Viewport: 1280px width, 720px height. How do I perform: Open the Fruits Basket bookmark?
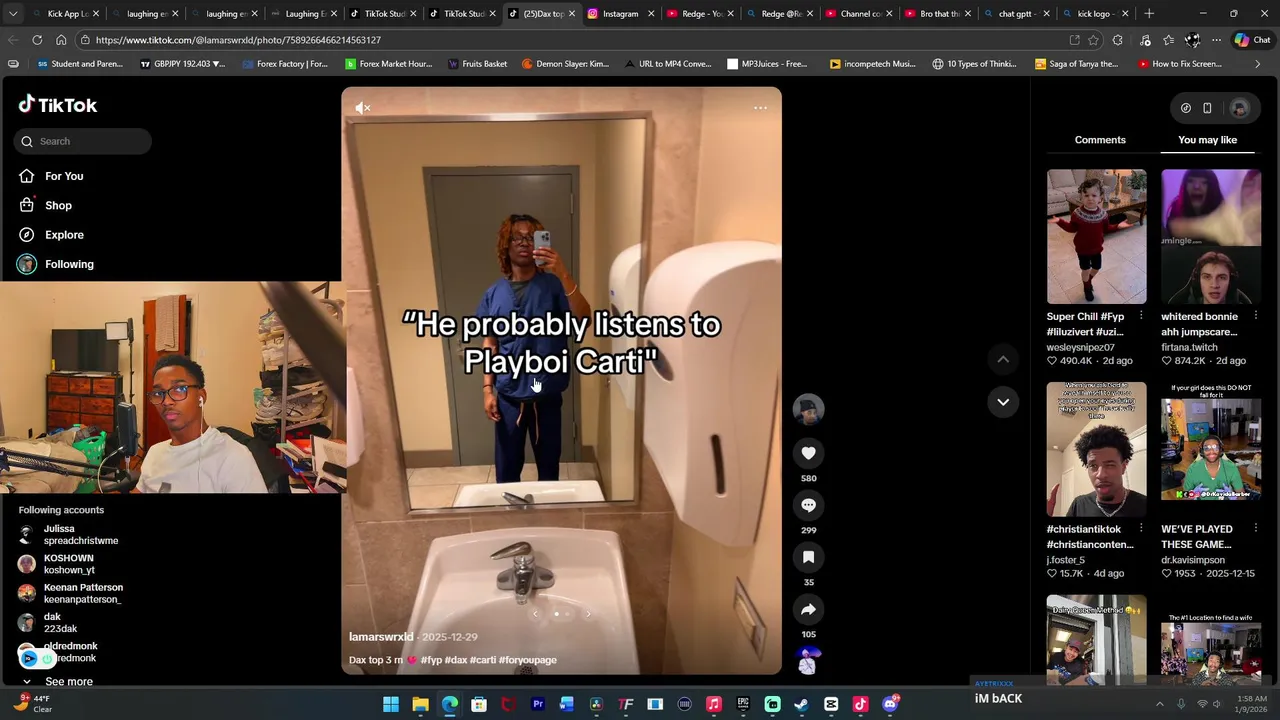[477, 64]
